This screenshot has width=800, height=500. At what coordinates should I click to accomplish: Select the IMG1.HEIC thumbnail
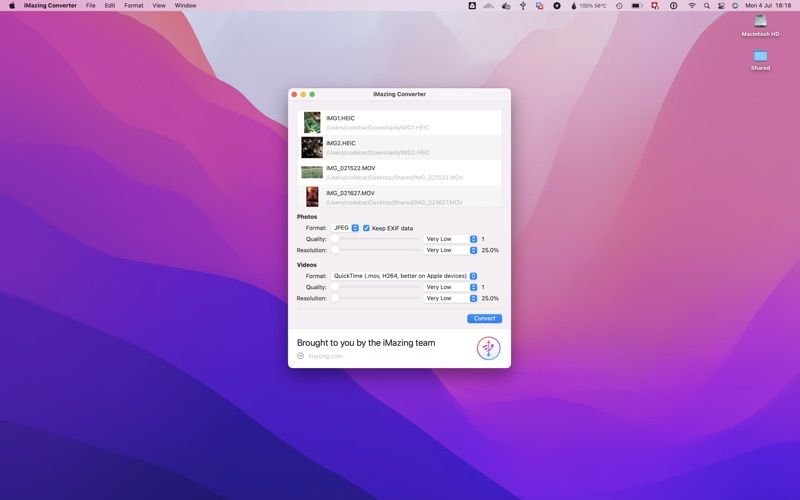(x=312, y=122)
